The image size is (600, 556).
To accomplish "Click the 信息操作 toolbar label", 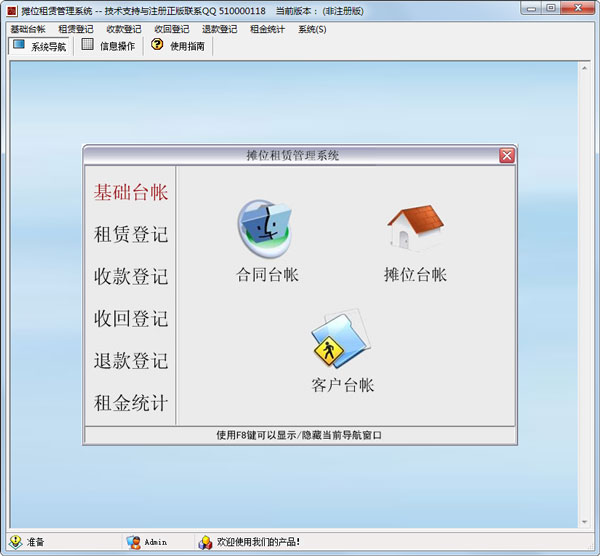I will [x=117, y=46].
